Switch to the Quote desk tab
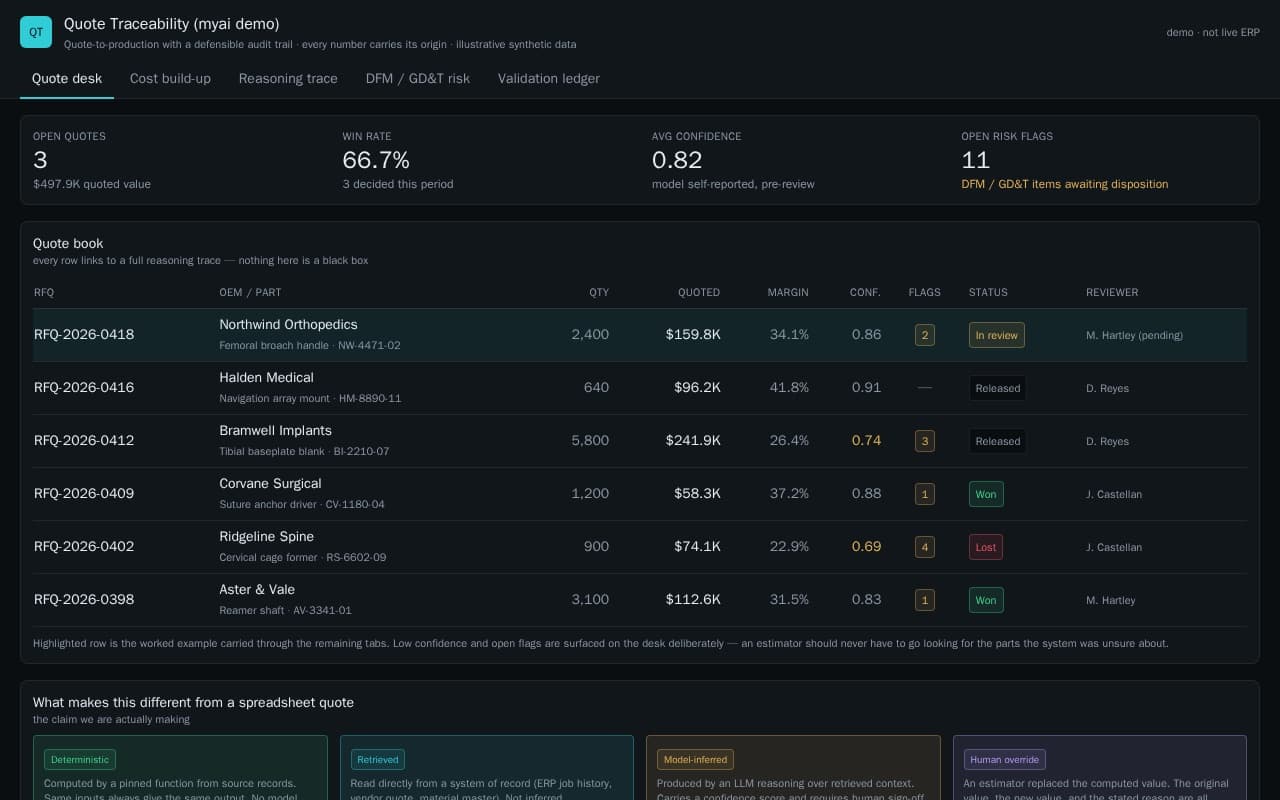Screen dimensions: 1280x800 click(67, 79)
